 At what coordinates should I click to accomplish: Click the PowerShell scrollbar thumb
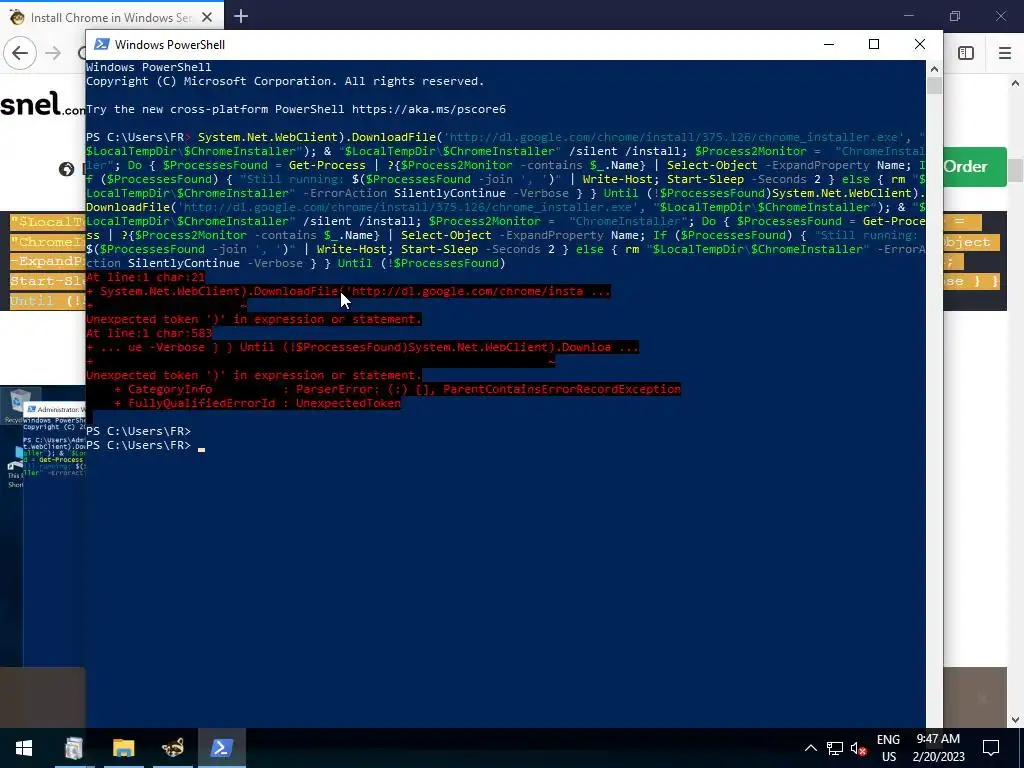[934, 86]
